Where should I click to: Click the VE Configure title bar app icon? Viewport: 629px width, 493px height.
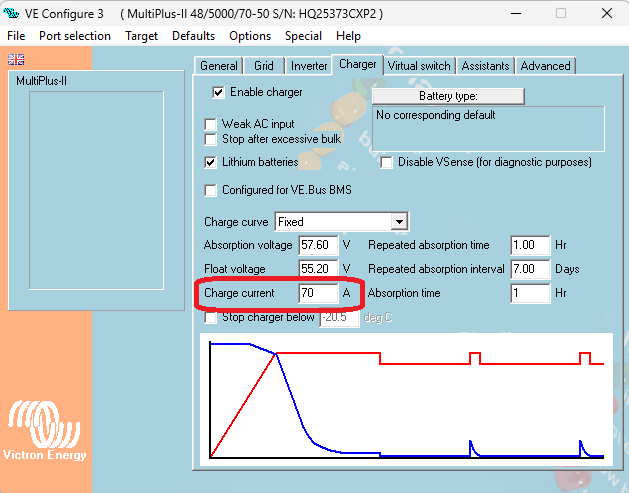tap(11, 13)
